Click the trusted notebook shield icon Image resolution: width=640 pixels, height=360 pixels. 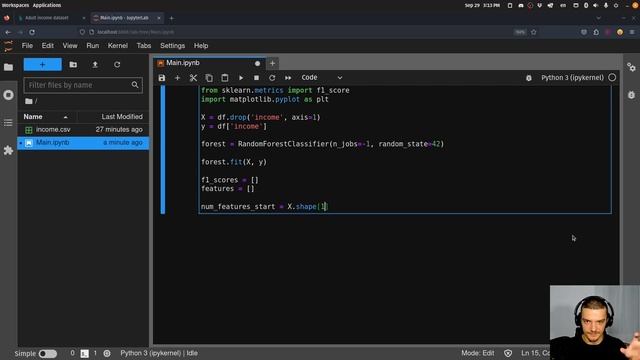click(x=508, y=353)
